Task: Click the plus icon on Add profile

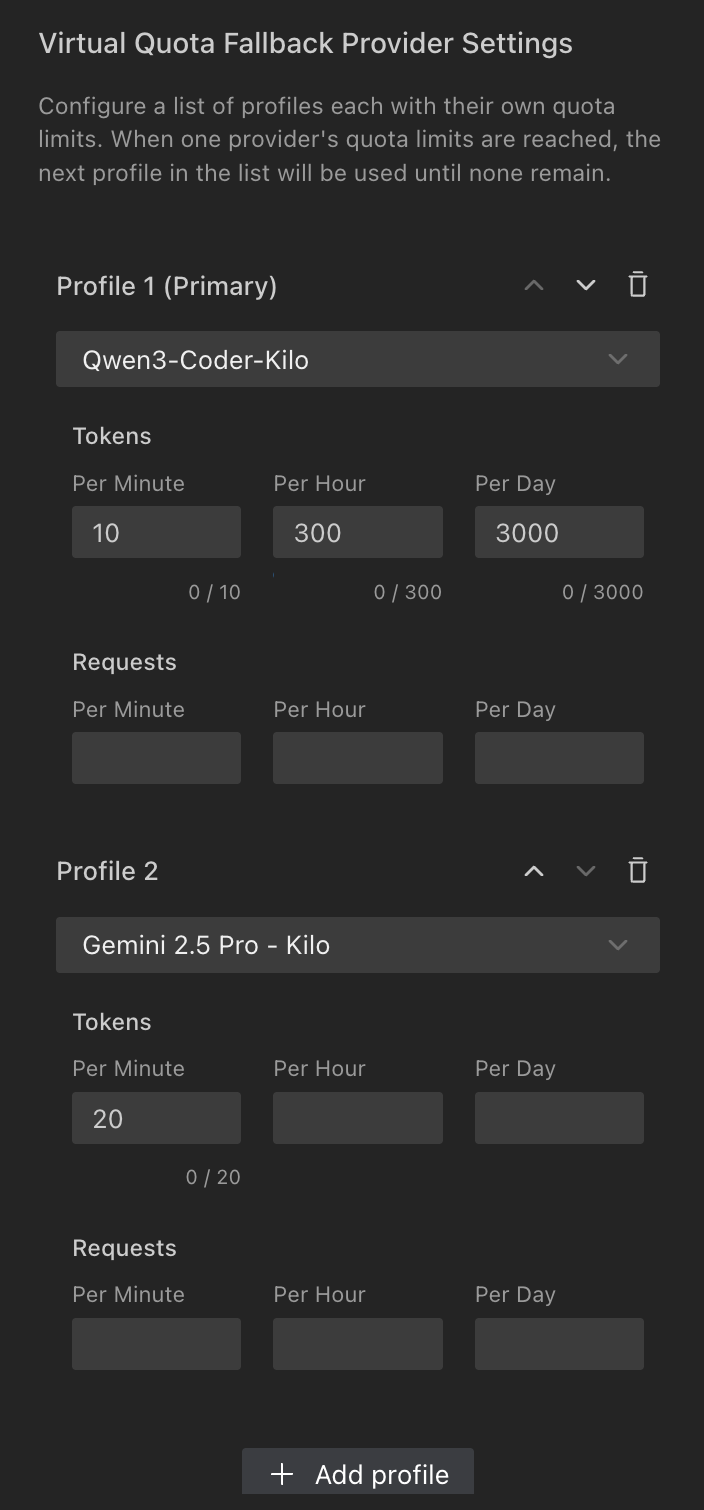Action: [x=282, y=1472]
